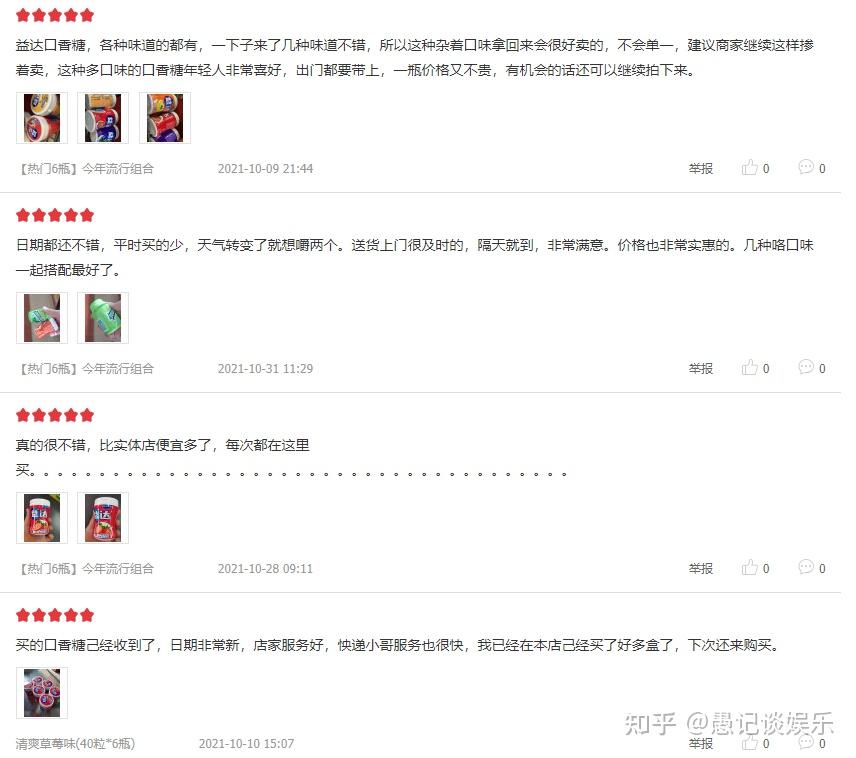
Task: Open comments on the 2021-10-09 review
Action: tap(812, 168)
